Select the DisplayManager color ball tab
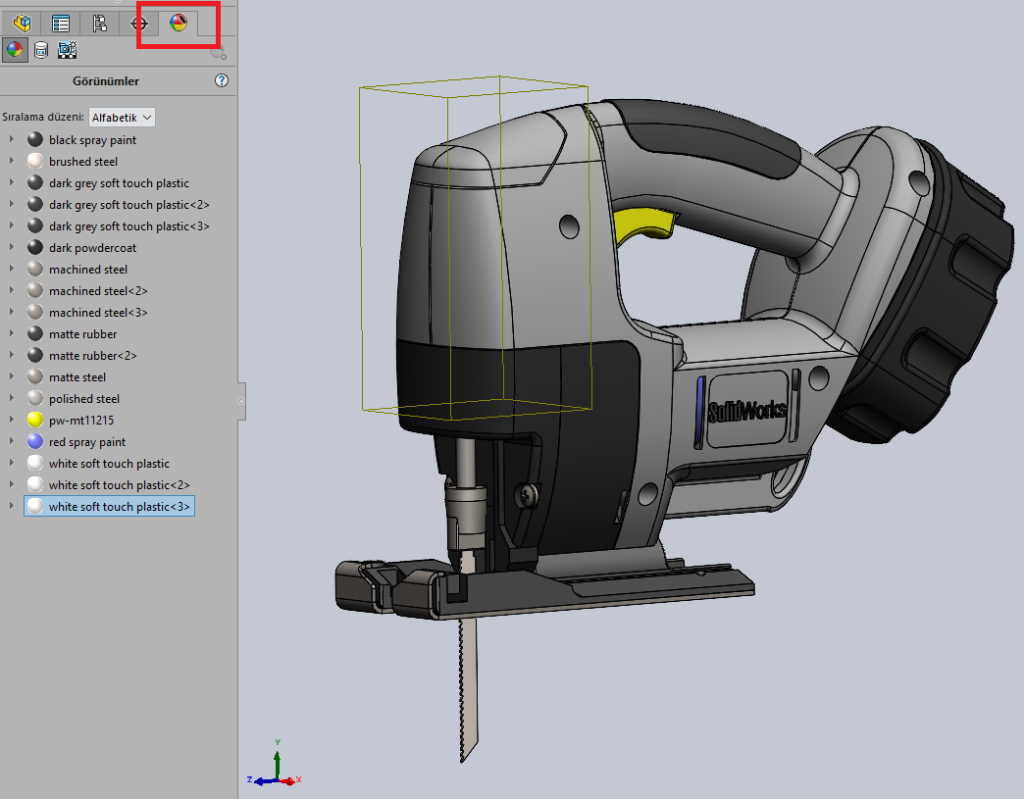Image resolution: width=1024 pixels, height=799 pixels. 178,23
